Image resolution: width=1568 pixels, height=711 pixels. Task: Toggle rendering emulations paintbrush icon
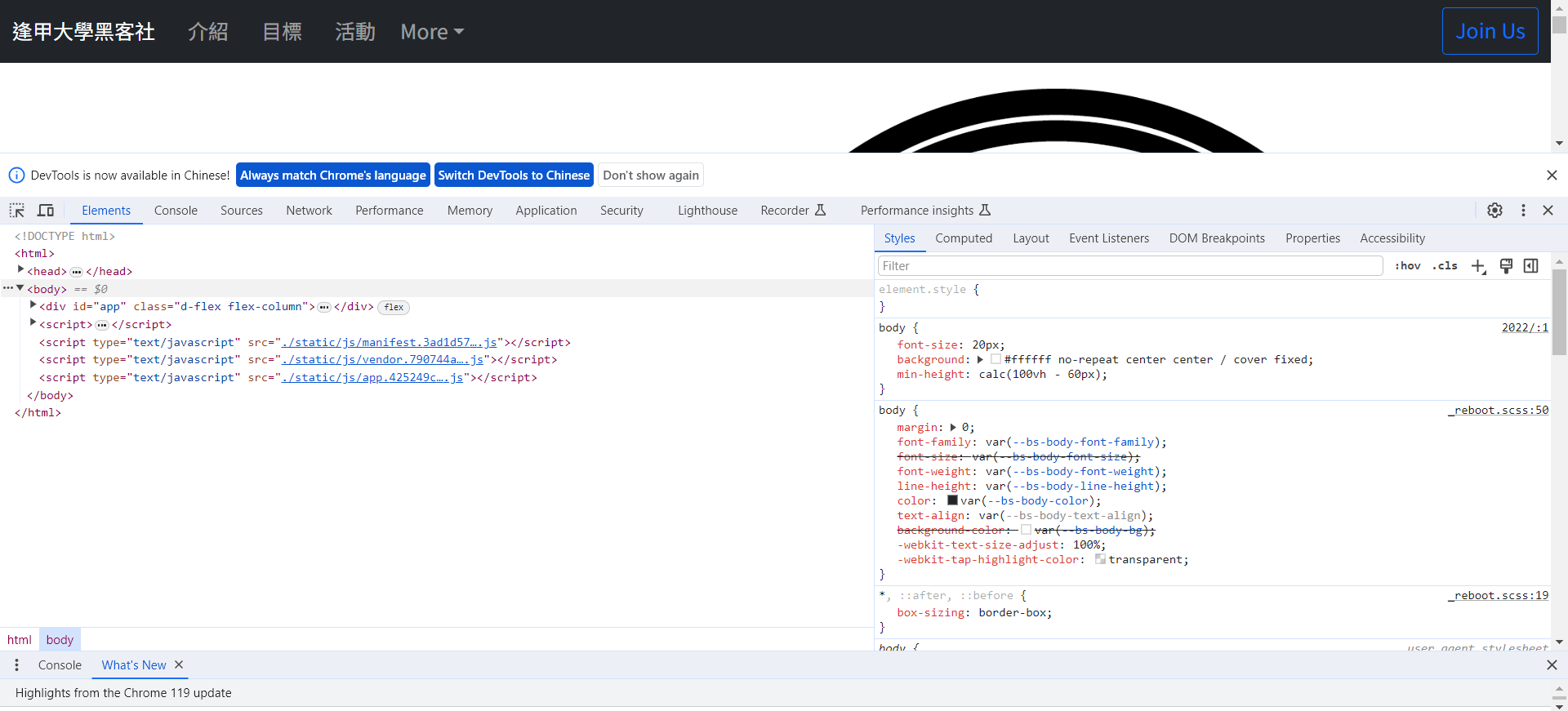[x=1506, y=266]
